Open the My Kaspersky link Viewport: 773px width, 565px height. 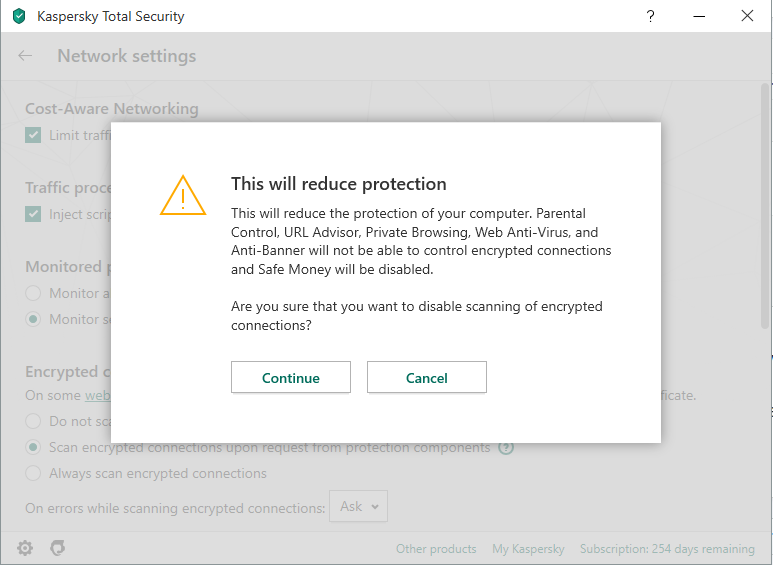click(528, 549)
